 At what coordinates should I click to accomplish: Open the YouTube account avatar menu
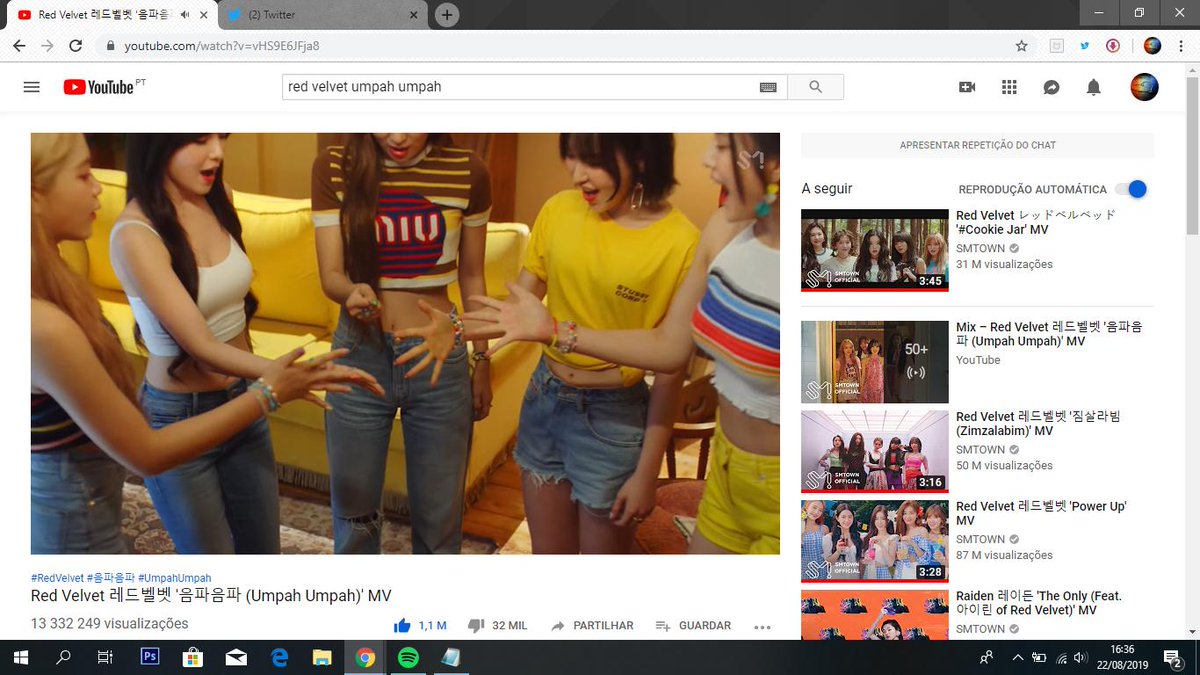click(x=1144, y=87)
